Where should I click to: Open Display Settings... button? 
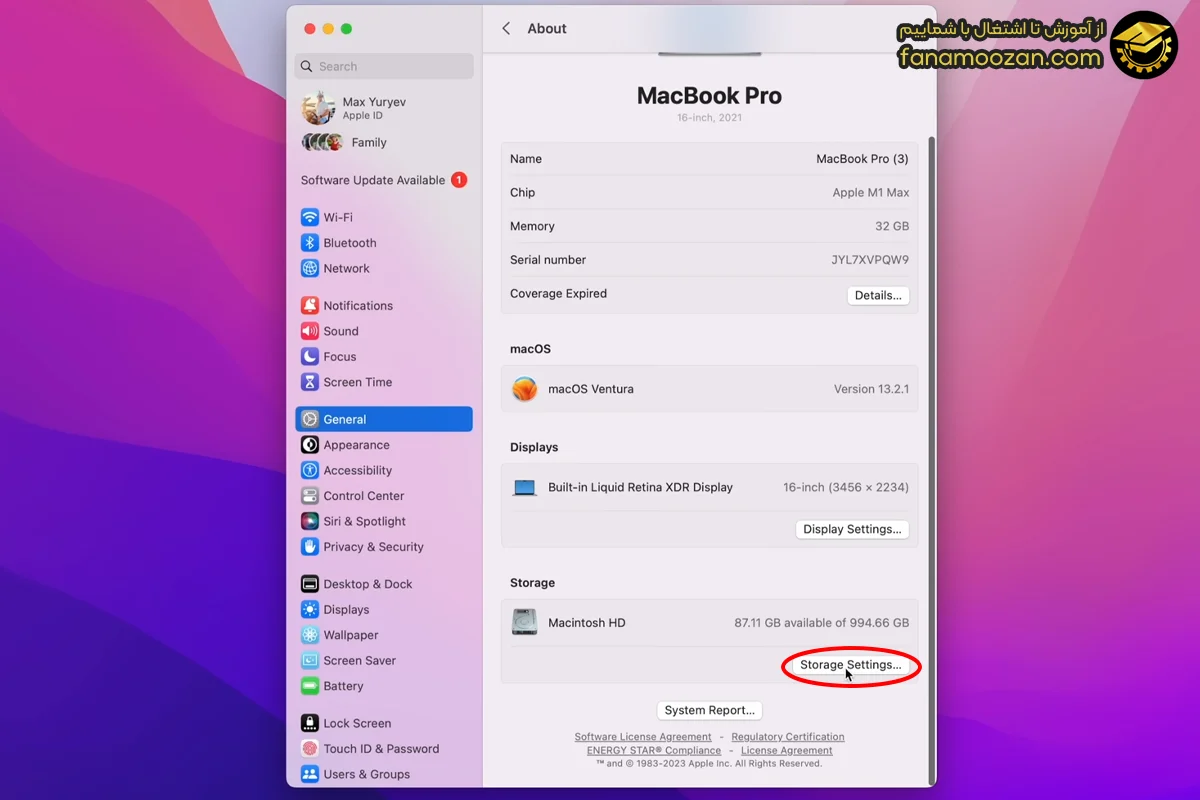point(852,529)
